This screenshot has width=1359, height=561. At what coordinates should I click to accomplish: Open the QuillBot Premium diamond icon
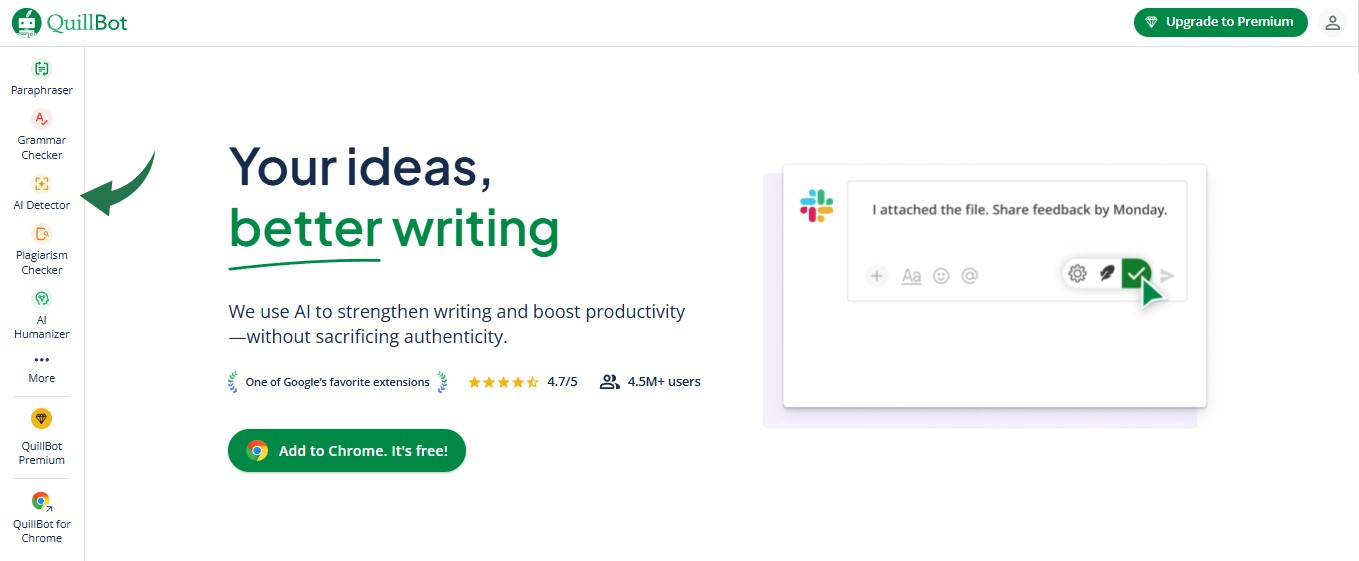point(41,419)
